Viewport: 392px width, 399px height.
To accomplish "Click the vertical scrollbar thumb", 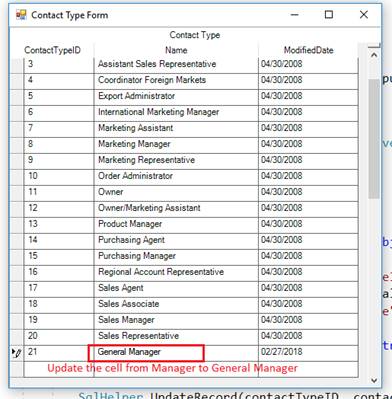I will click(374, 138).
